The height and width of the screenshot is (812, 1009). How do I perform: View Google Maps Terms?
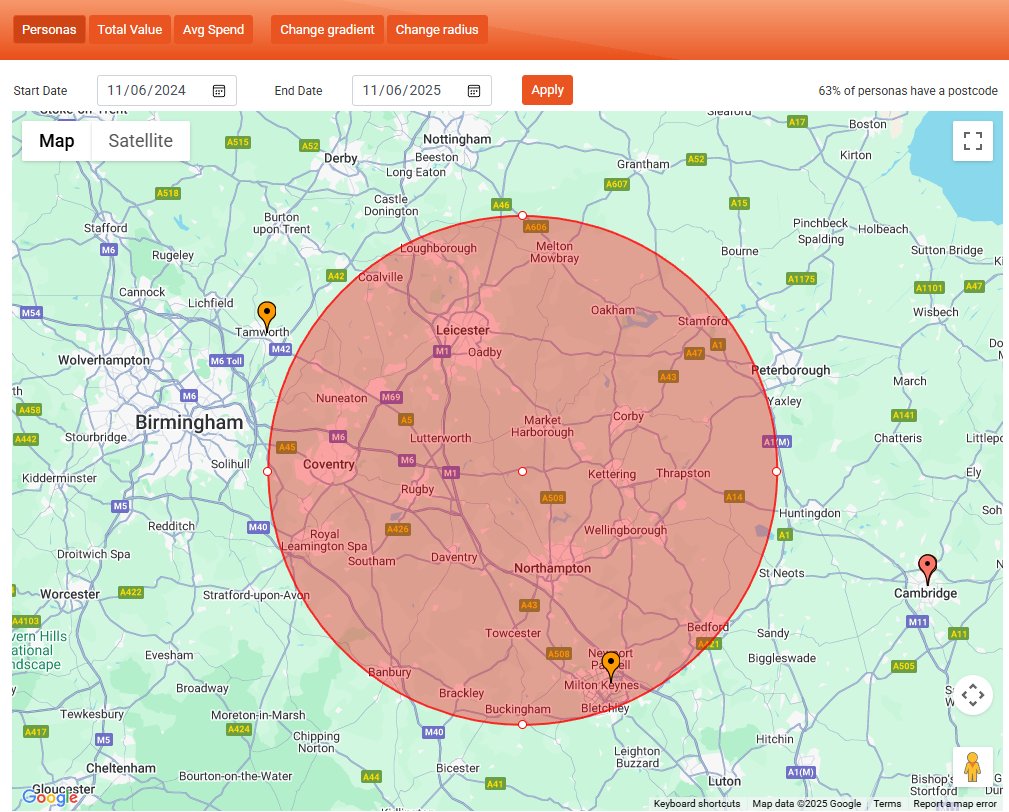[887, 803]
